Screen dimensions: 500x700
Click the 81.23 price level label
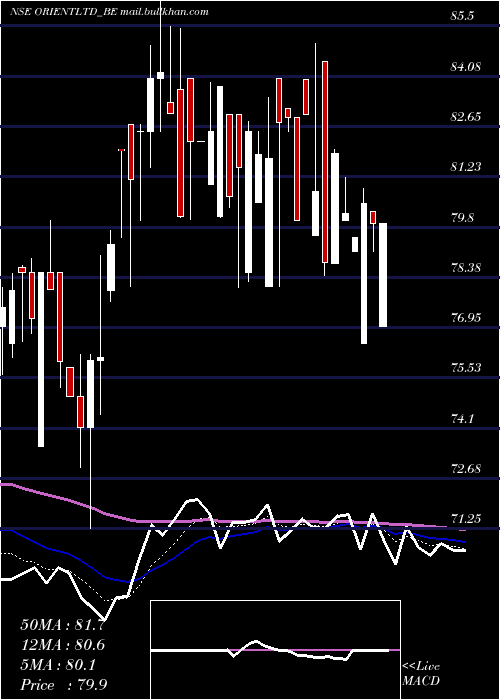click(466, 167)
